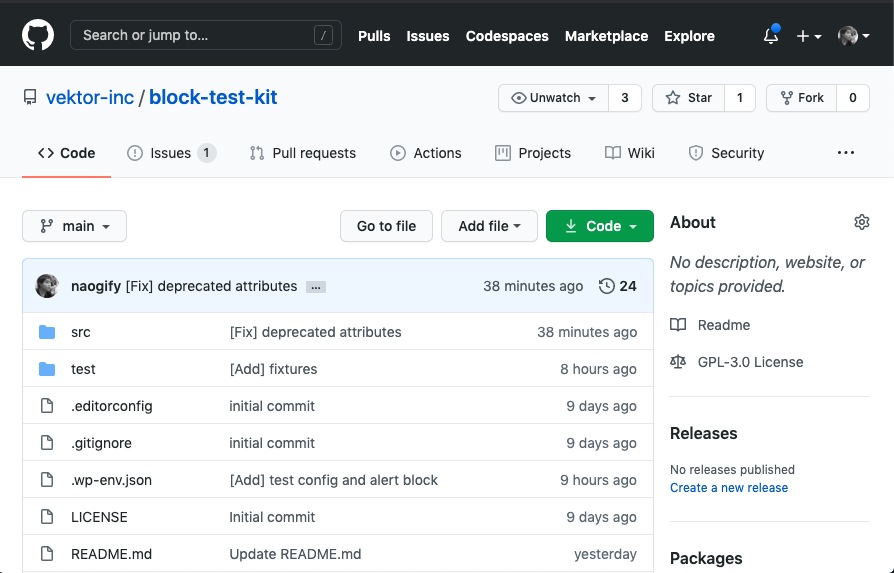Open GPL-3.0 License link
Image resolution: width=894 pixels, height=573 pixels.
[737, 362]
